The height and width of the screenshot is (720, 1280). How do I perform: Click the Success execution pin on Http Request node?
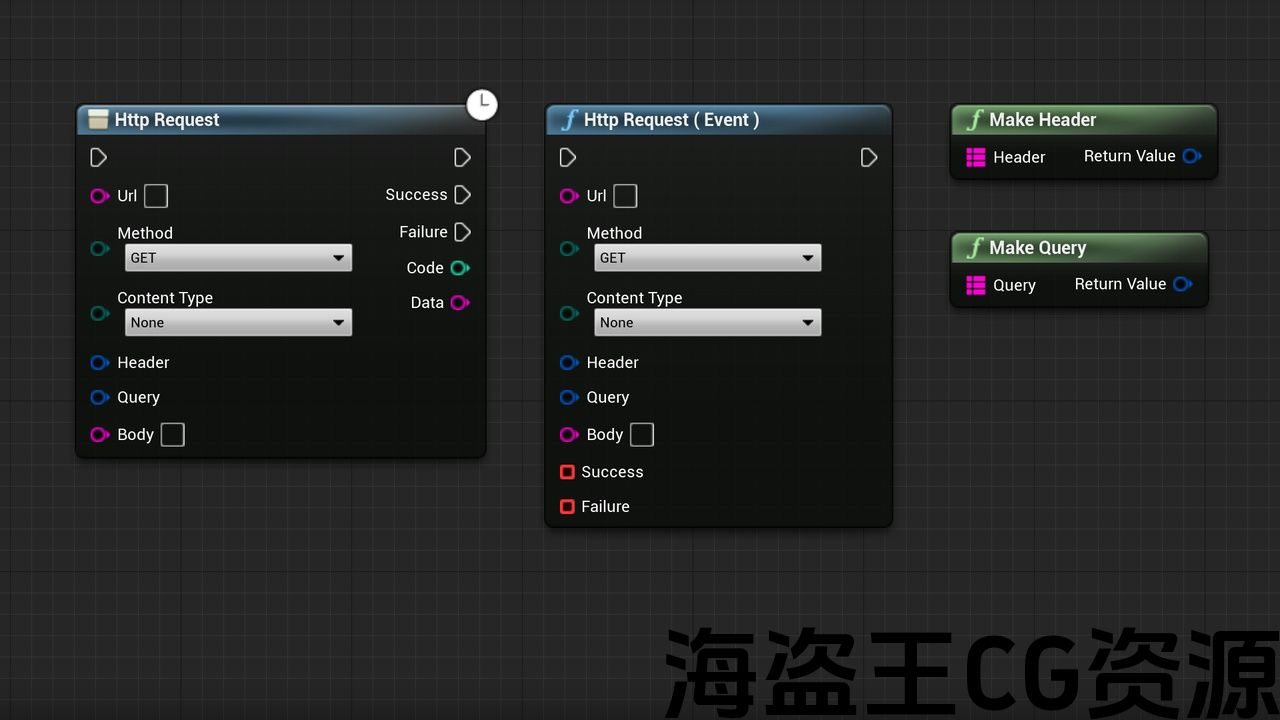[x=462, y=195]
